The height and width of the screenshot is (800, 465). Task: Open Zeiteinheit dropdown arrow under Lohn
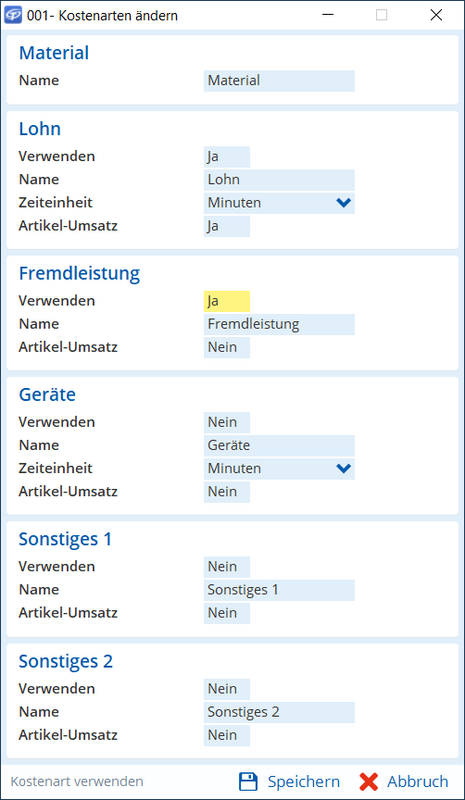coord(344,203)
